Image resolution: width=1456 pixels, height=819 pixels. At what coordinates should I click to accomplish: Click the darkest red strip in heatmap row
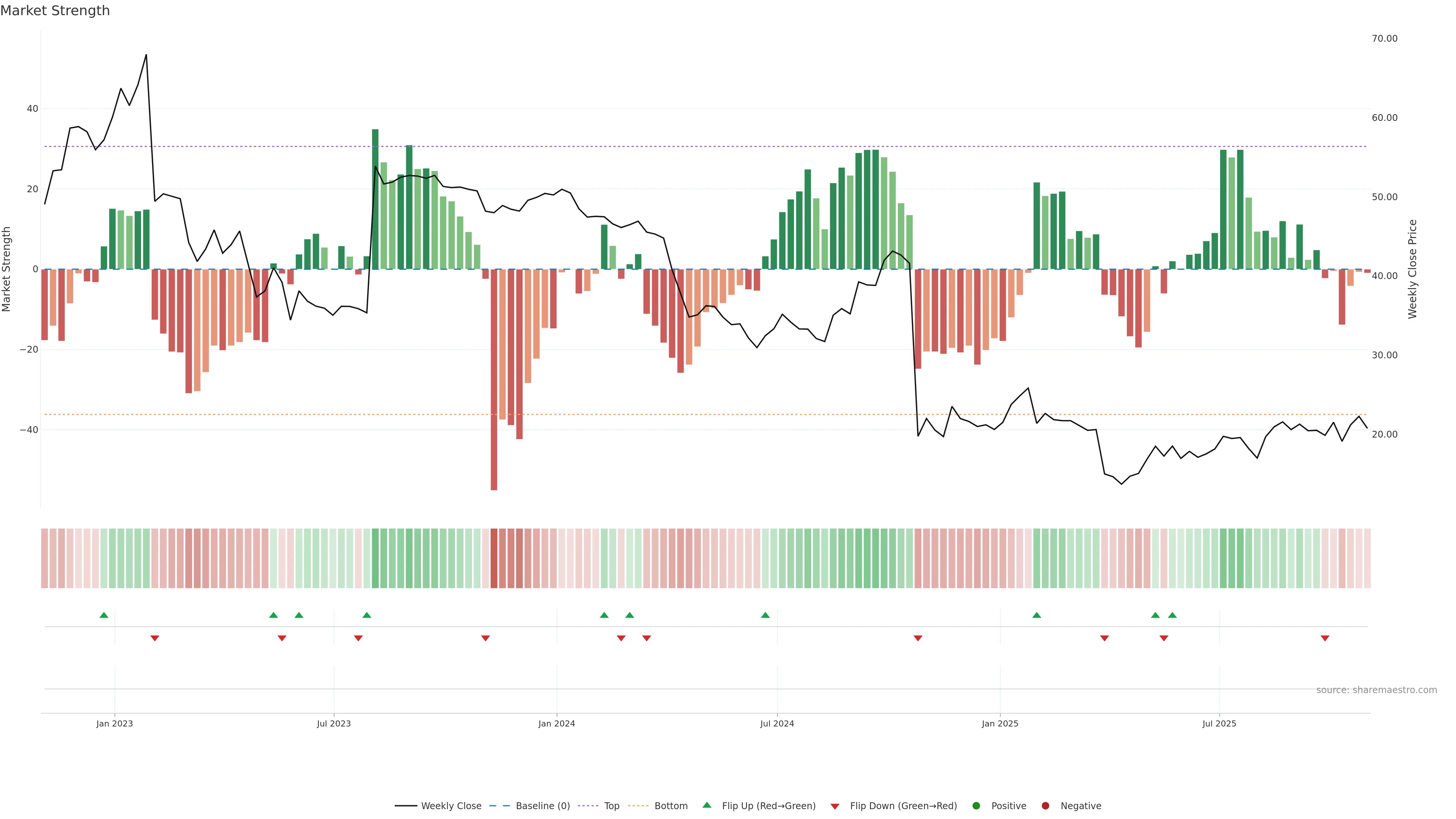(x=494, y=558)
